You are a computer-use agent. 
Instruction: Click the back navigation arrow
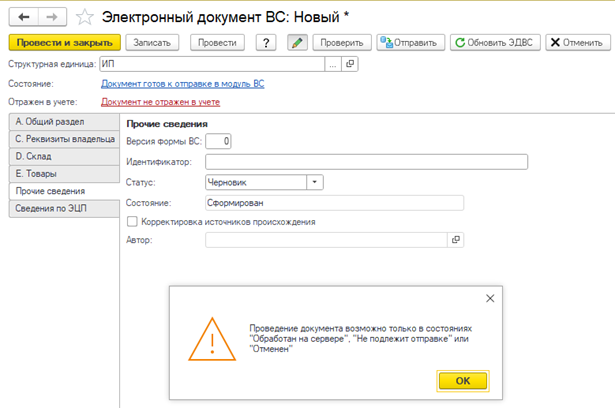23,17
